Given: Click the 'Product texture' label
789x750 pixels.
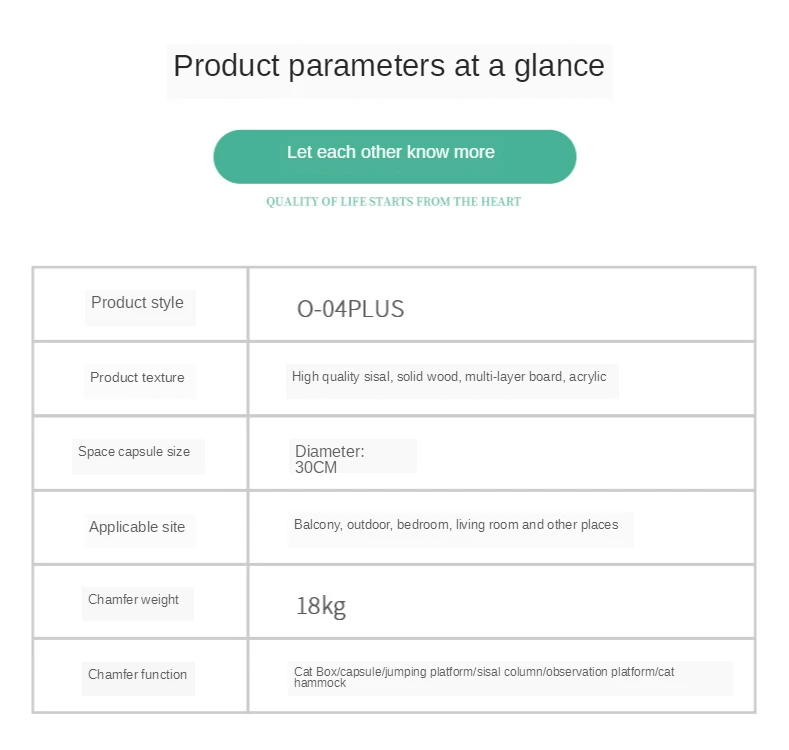Looking at the screenshot, I should [x=137, y=378].
